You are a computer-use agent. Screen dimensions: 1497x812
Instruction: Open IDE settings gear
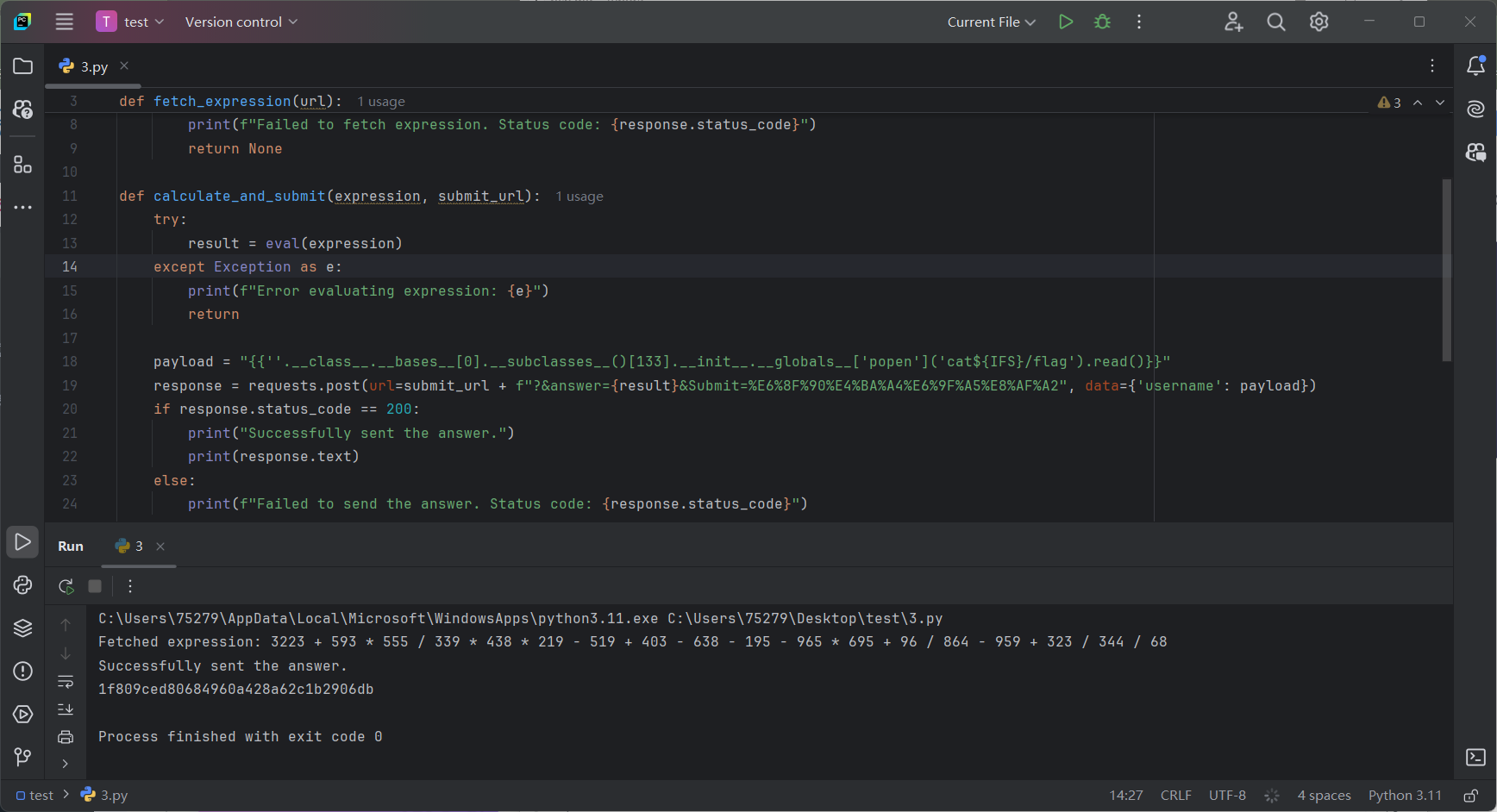(1318, 22)
